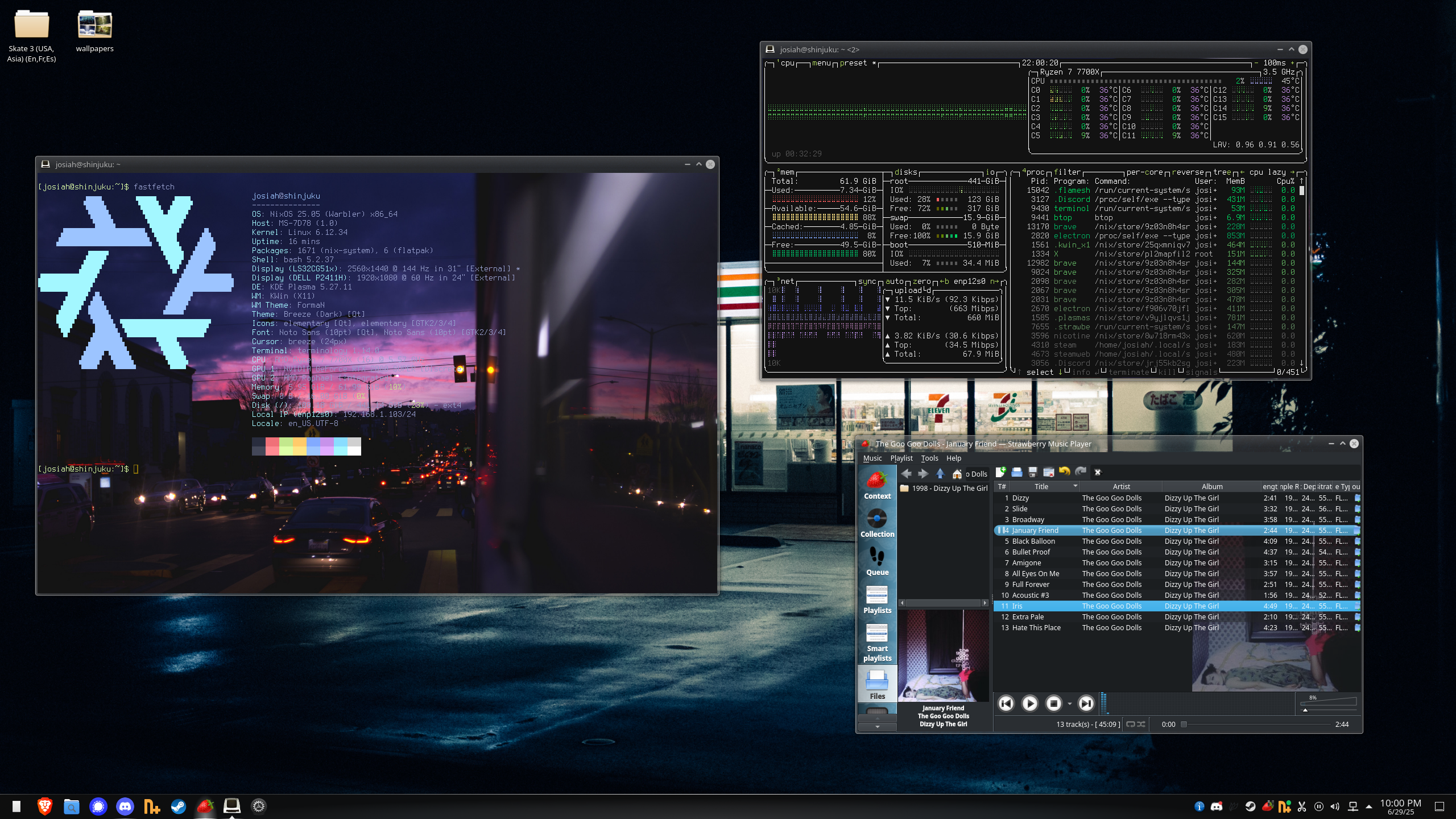This screenshot has height=819, width=1456.
Task: Click kill in btop's bottom bar
Action: coord(1167,373)
